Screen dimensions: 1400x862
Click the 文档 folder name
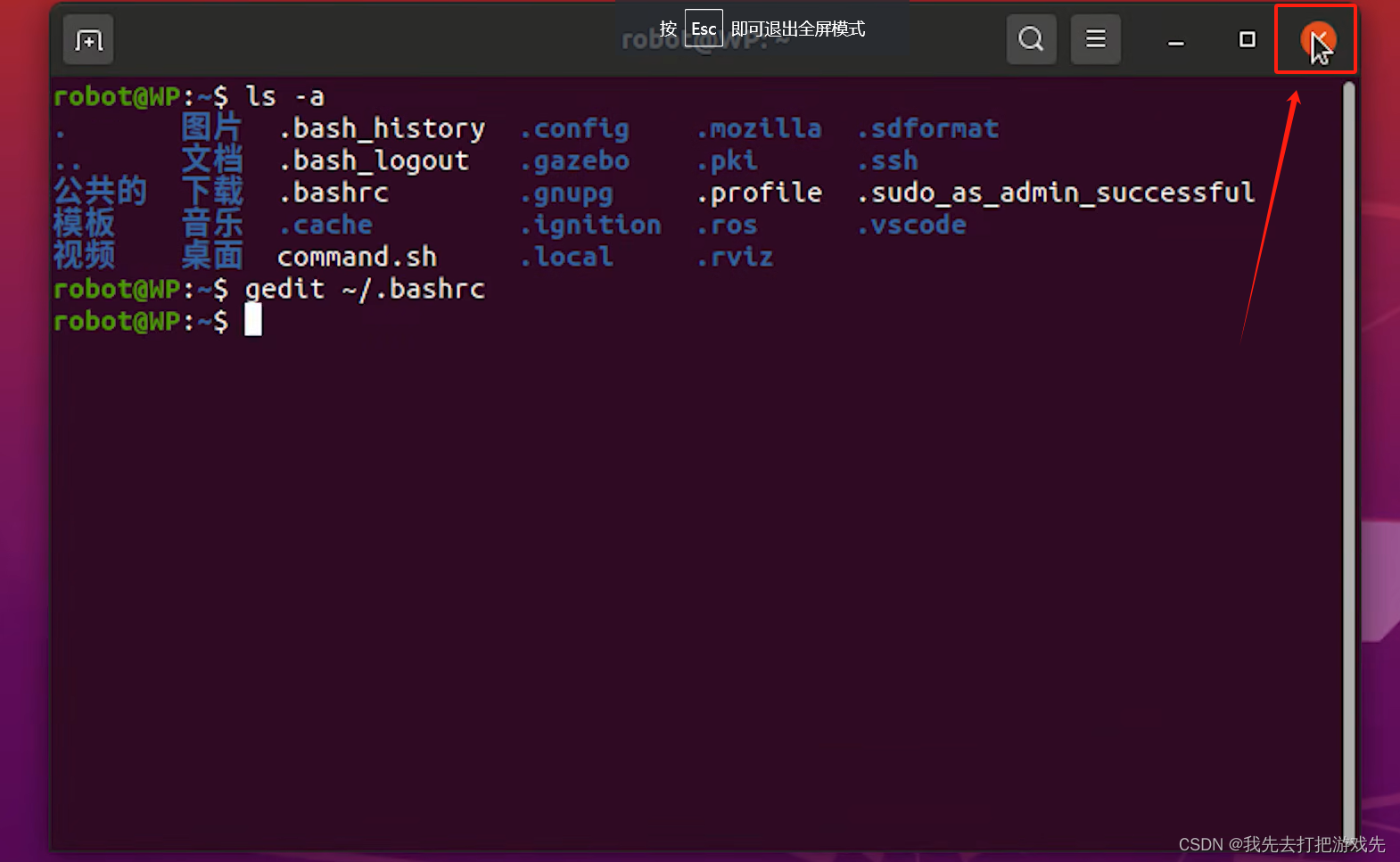[212, 160]
